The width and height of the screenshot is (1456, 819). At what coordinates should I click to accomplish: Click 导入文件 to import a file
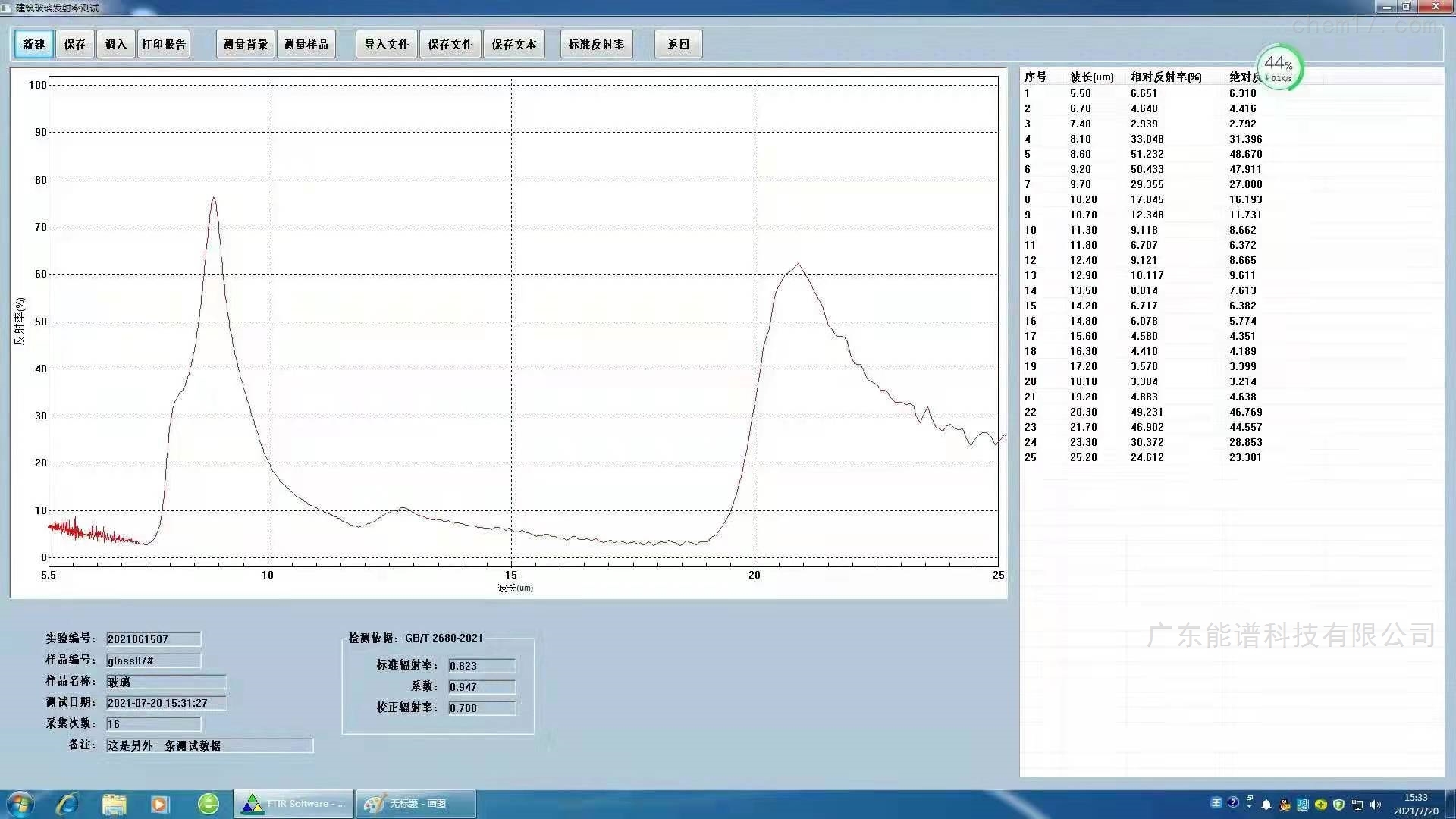point(387,44)
